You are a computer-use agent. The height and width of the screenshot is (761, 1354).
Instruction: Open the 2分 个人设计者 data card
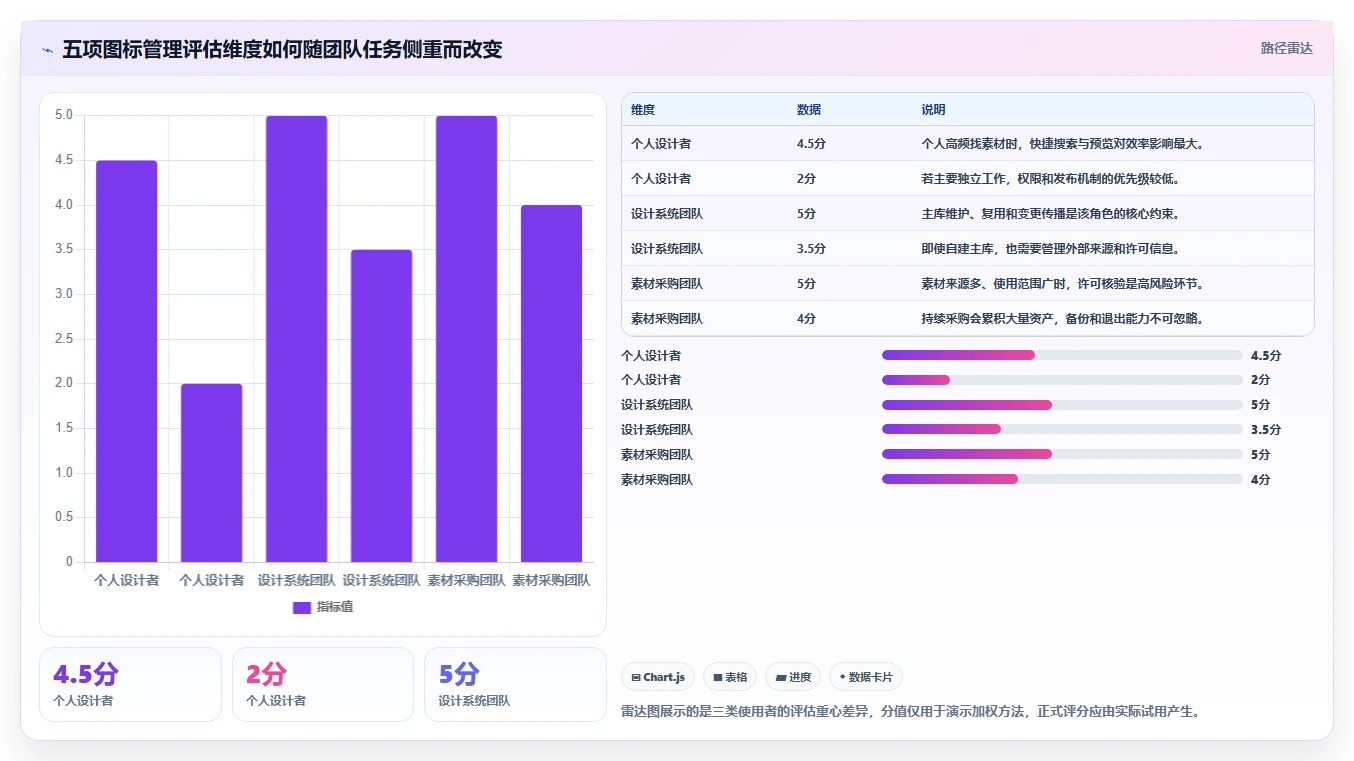pos(322,684)
